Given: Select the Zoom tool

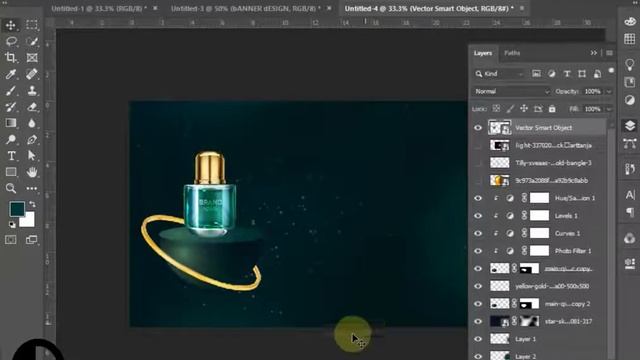Looking at the screenshot, I should [x=11, y=188].
